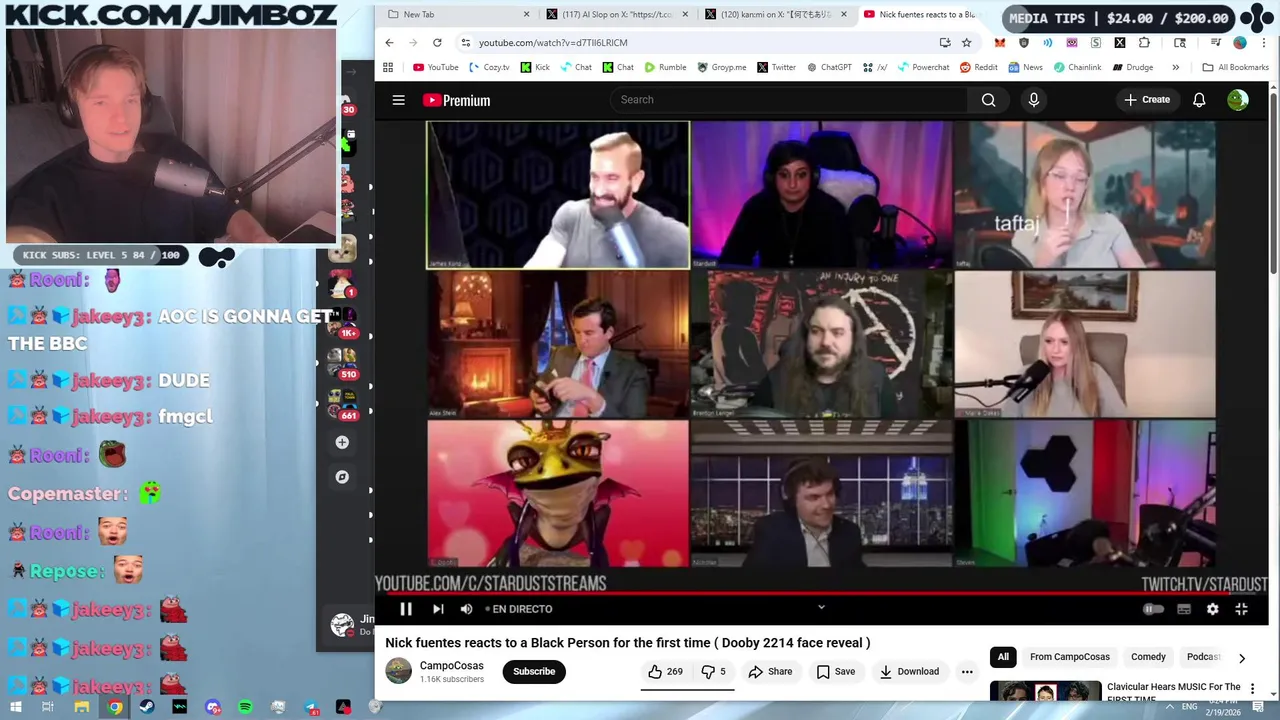Image resolution: width=1280 pixels, height=720 pixels.
Task: Open Steam from the taskbar
Action: point(147,708)
